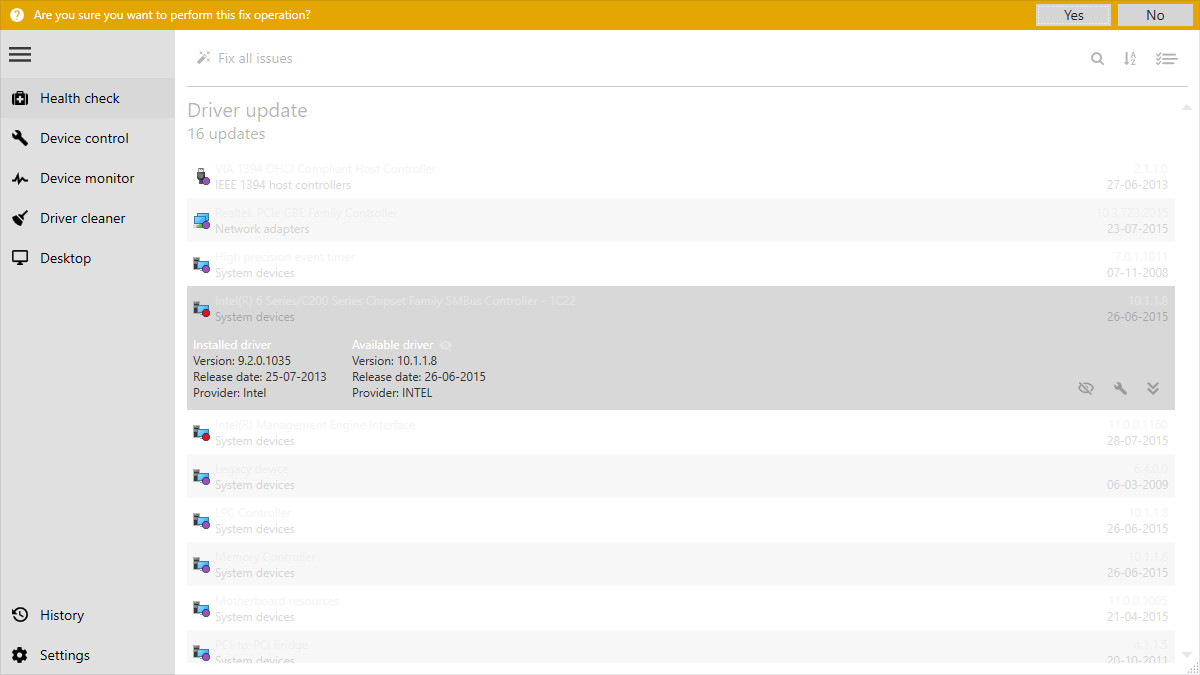Confirm the fix operation with Yes

click(x=1073, y=15)
